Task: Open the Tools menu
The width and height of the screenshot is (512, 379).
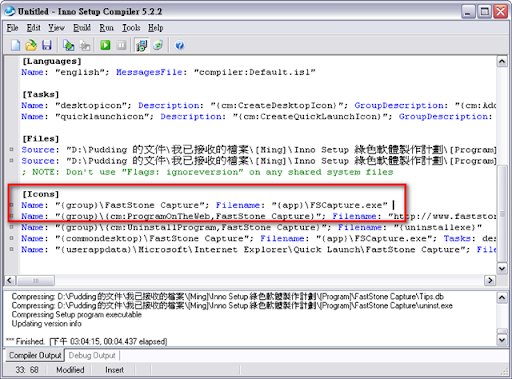Action: pyautogui.click(x=131, y=28)
